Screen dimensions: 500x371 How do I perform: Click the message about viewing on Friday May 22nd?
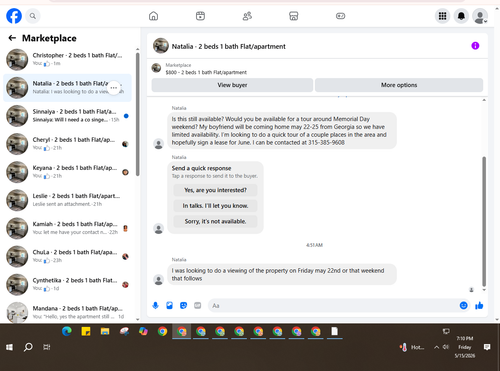[x=282, y=274]
